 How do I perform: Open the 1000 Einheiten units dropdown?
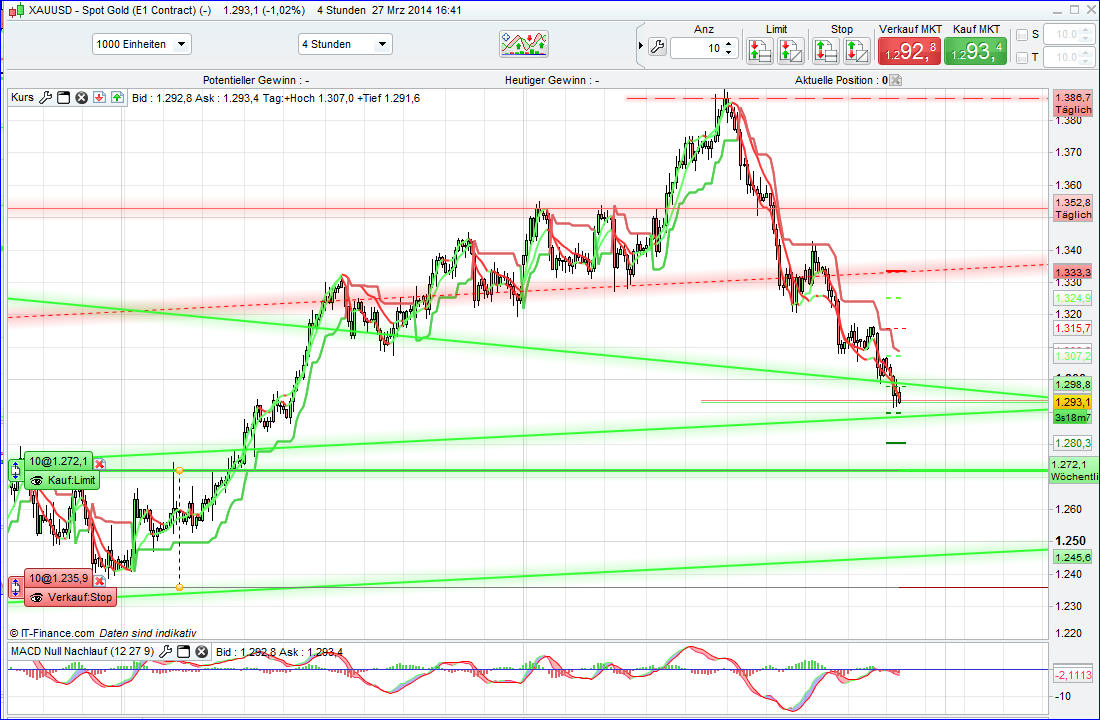click(180, 44)
